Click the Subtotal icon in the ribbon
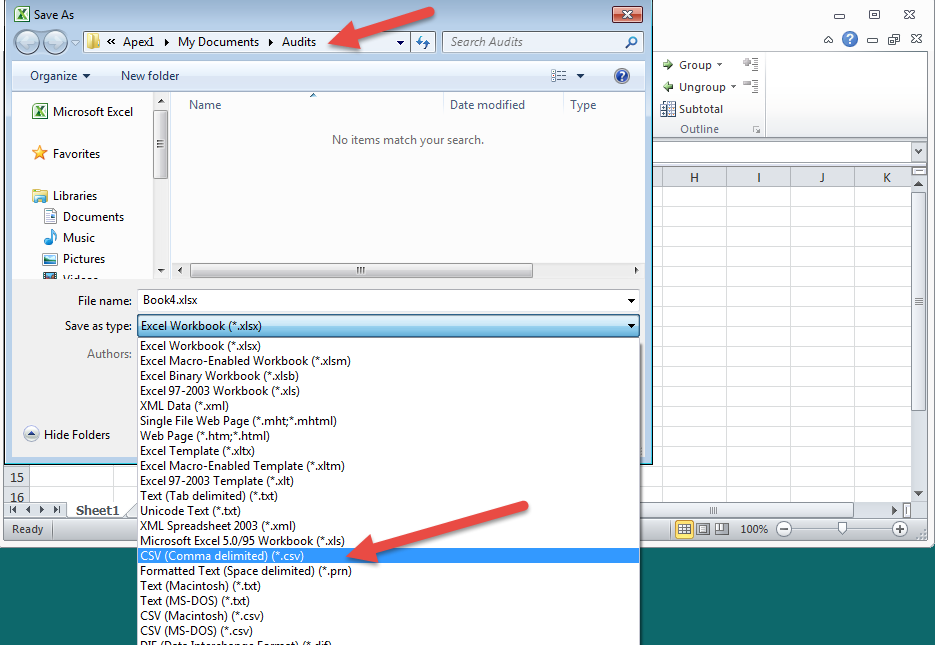The height and width of the screenshot is (645, 935). (669, 109)
